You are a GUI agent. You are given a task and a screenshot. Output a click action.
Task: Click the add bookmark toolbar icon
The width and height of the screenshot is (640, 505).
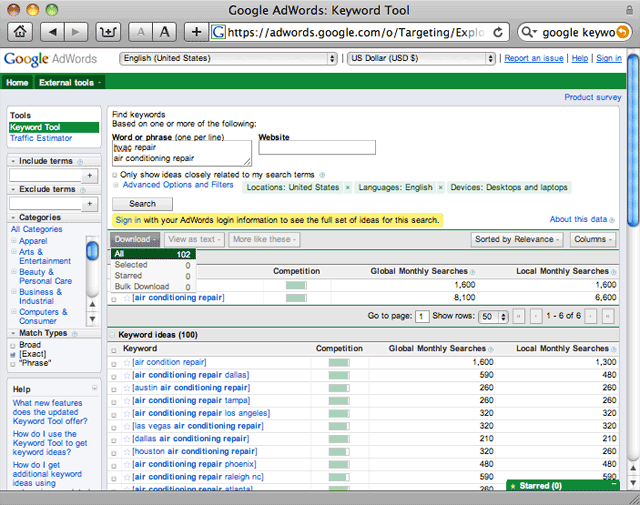pyautogui.click(x=108, y=32)
